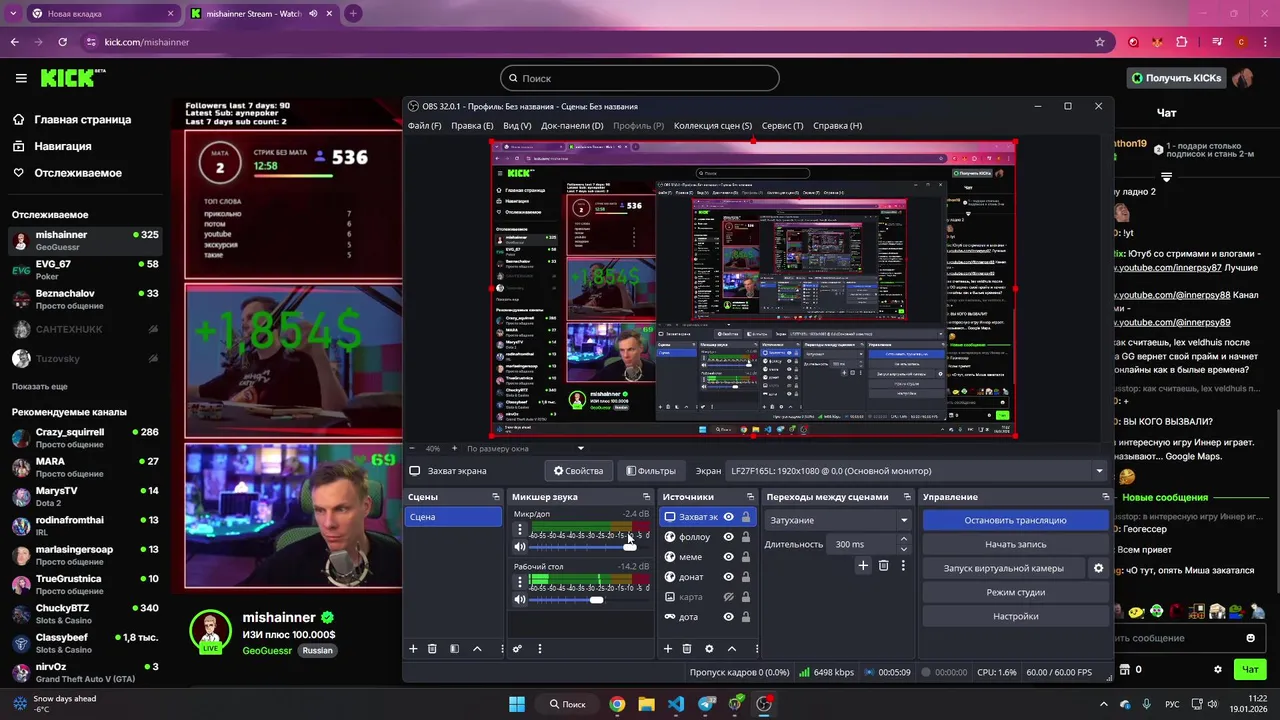Add a new scene transition

pyautogui.click(x=863, y=566)
